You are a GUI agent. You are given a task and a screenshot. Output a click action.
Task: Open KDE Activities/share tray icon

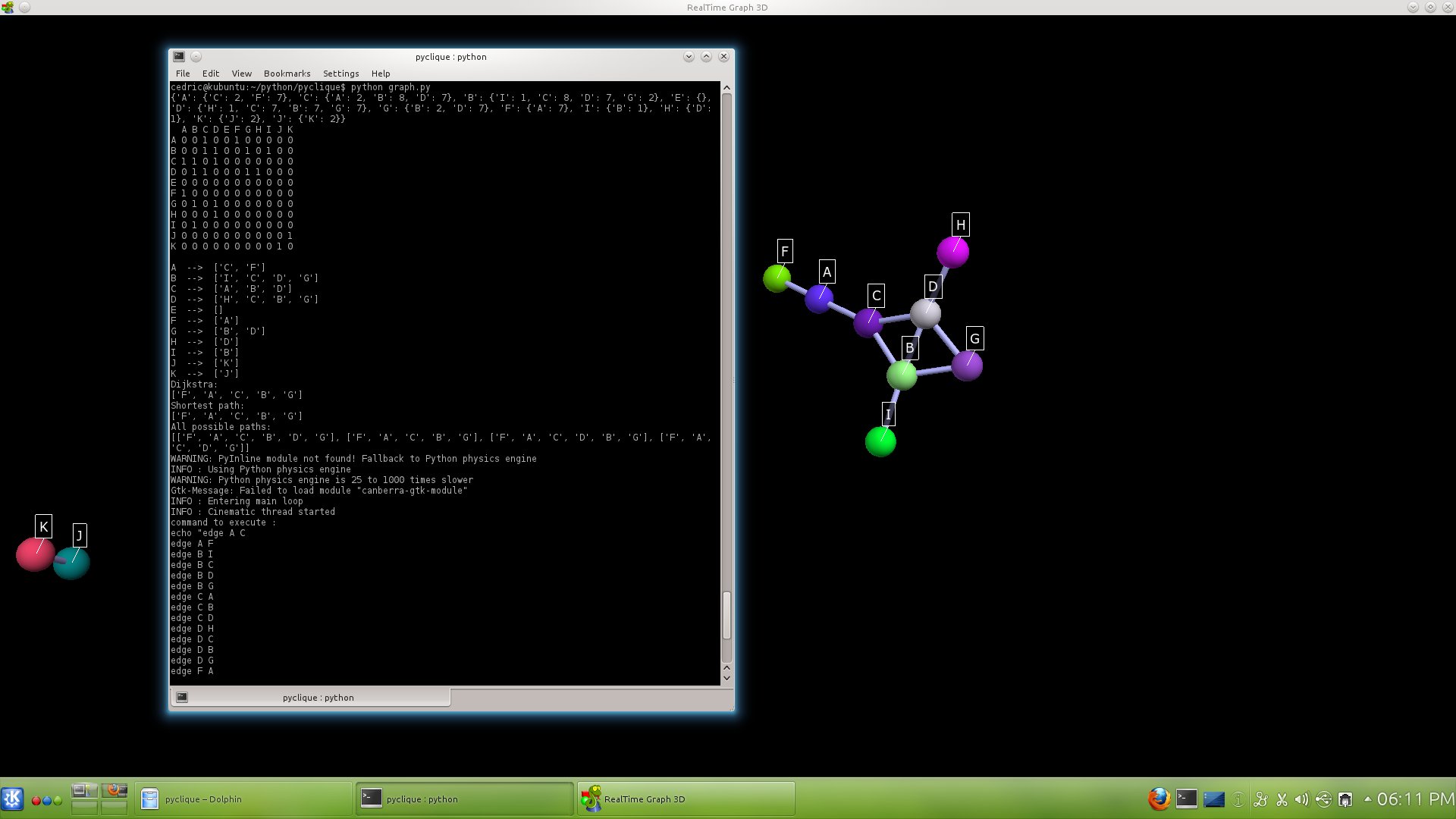(1260, 799)
